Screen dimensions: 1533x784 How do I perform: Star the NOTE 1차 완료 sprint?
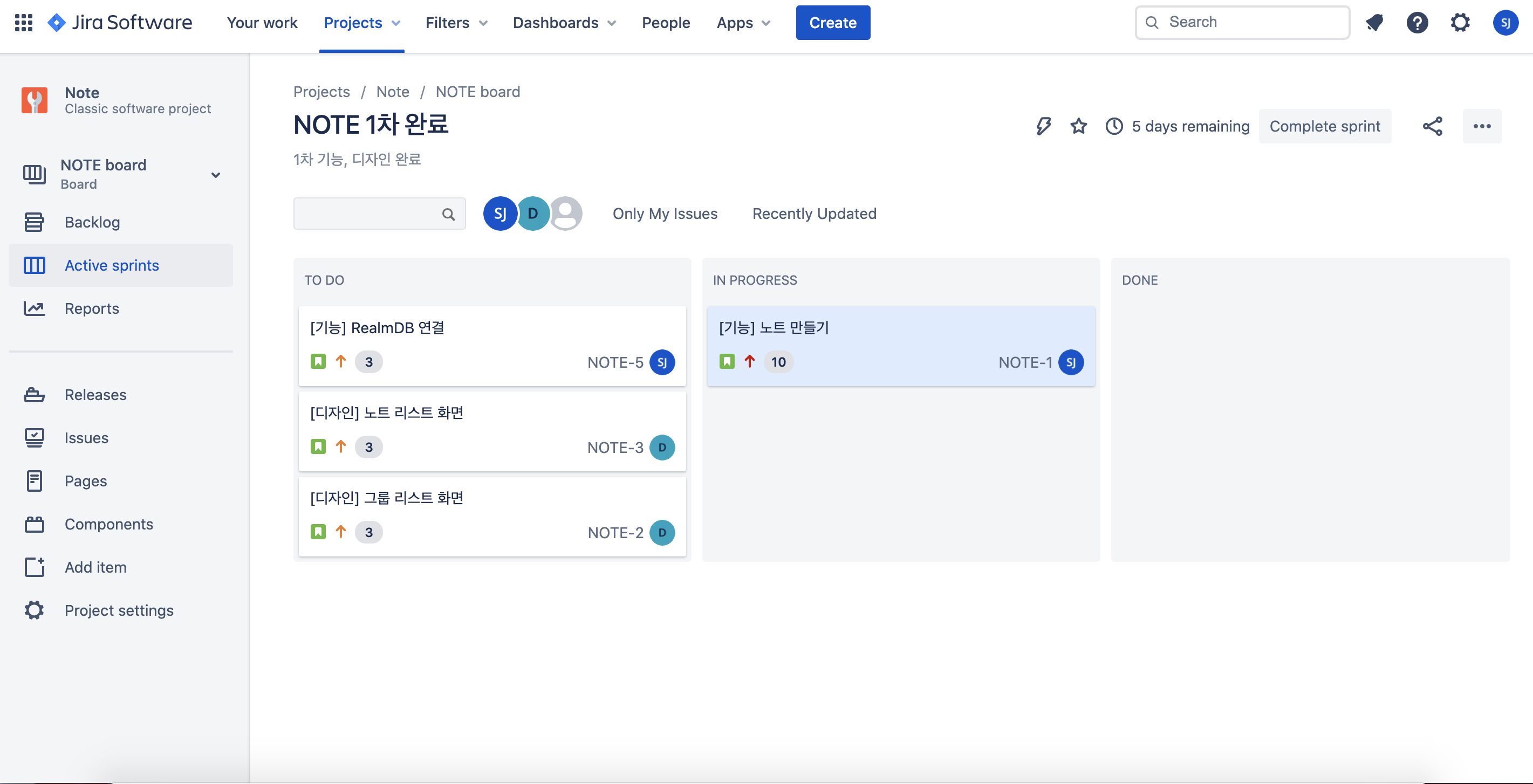(1078, 126)
